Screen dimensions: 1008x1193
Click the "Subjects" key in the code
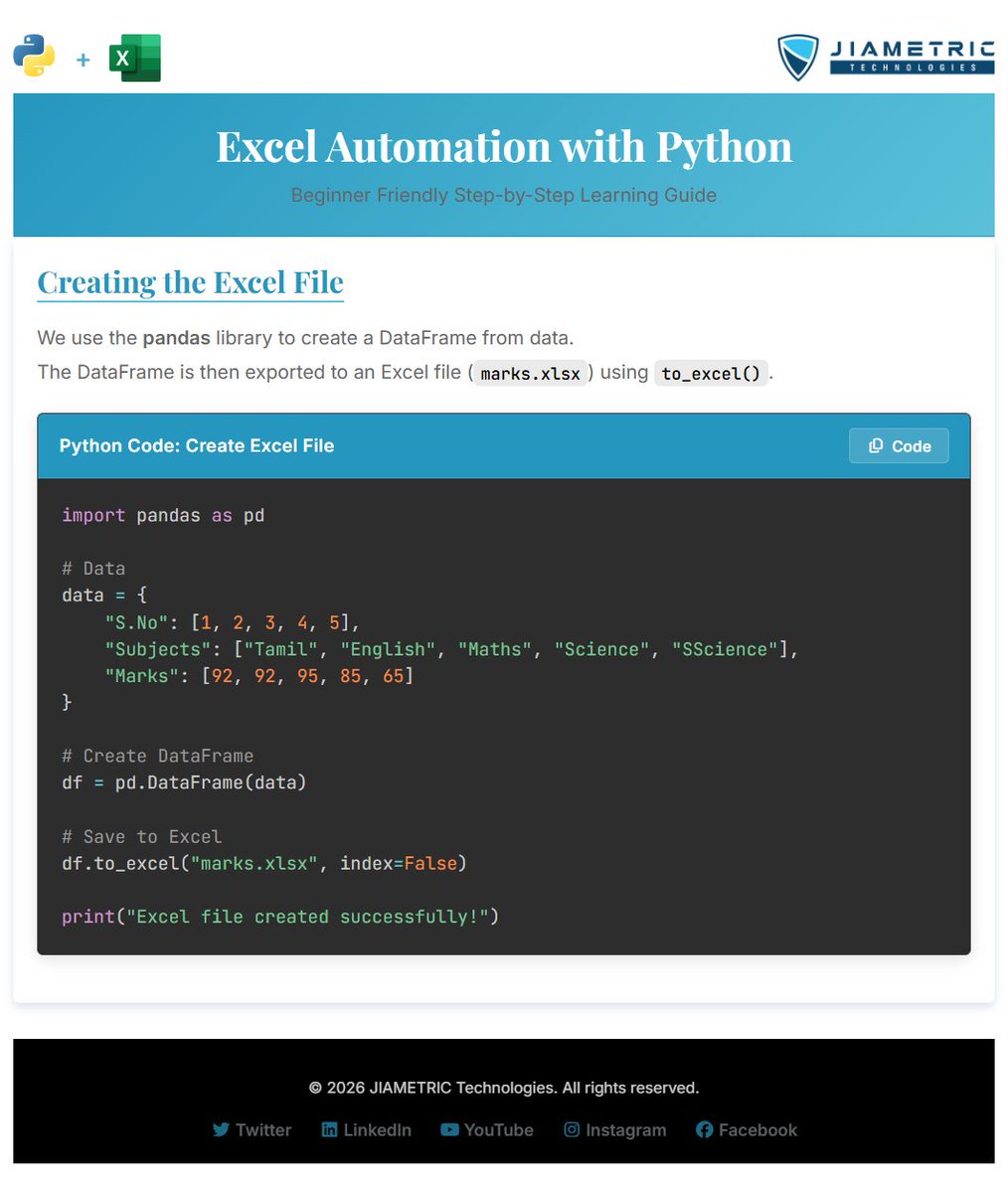click(158, 649)
